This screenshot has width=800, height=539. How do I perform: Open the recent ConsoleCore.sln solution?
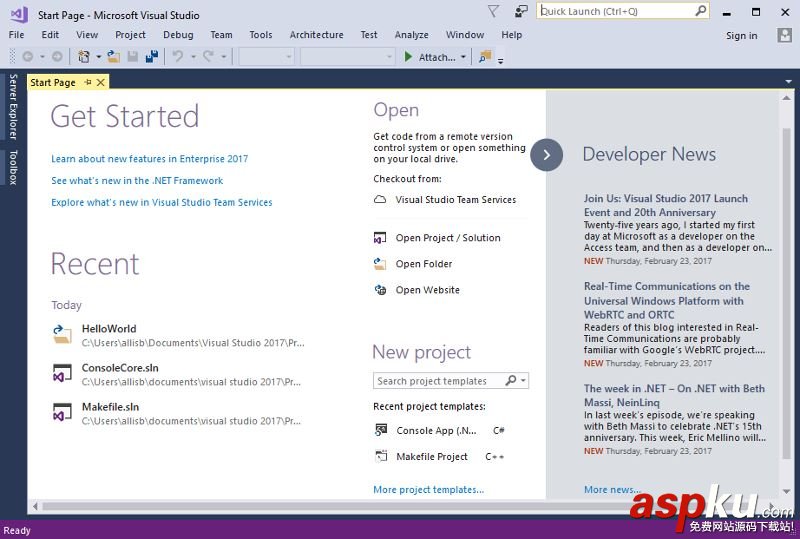pyautogui.click(x=179, y=374)
